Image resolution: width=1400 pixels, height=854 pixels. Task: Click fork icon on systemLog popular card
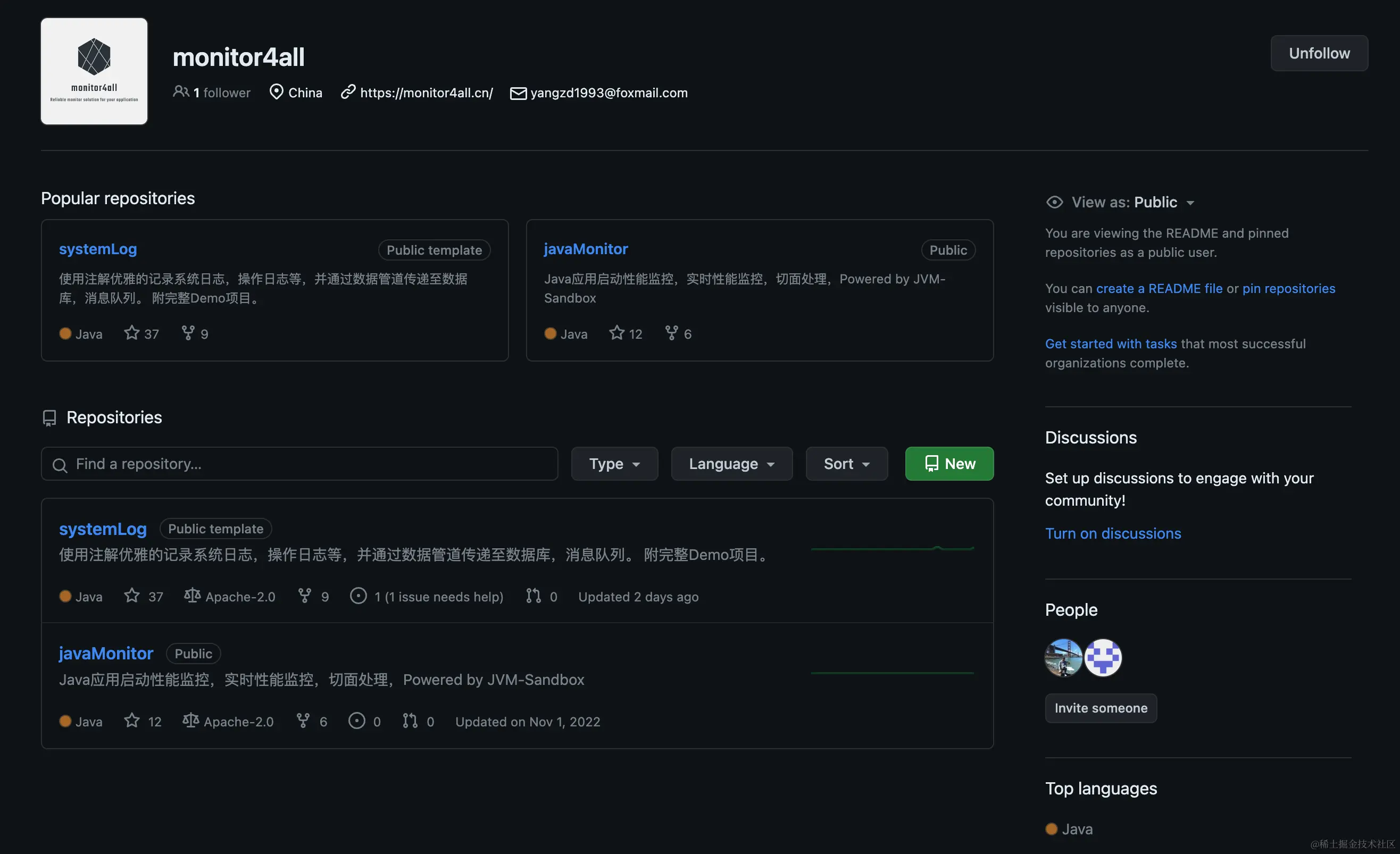[188, 333]
